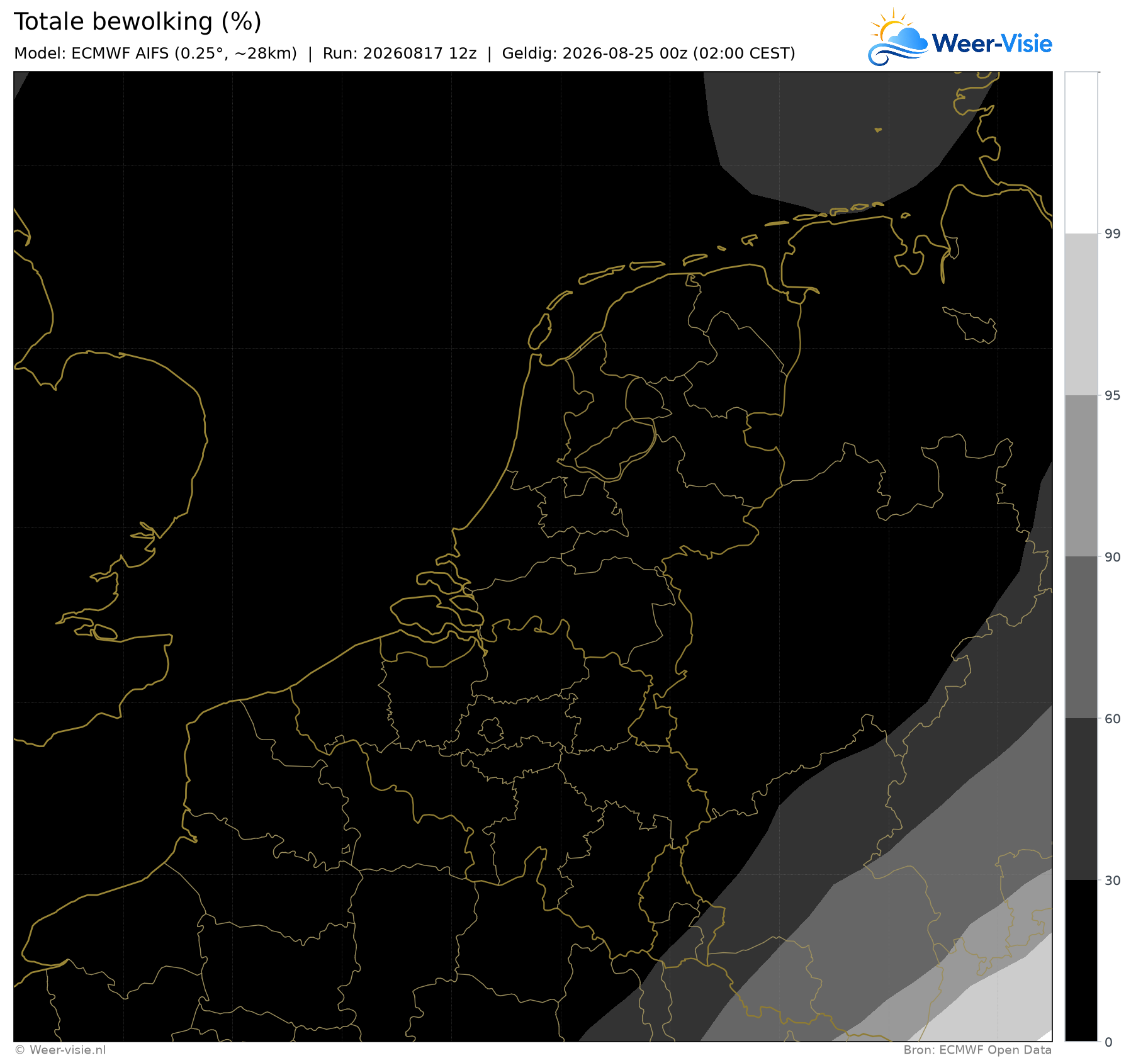Select the charcoal 30-60% legend swatch
The height and width of the screenshot is (1058, 1148).
click(x=1081, y=799)
